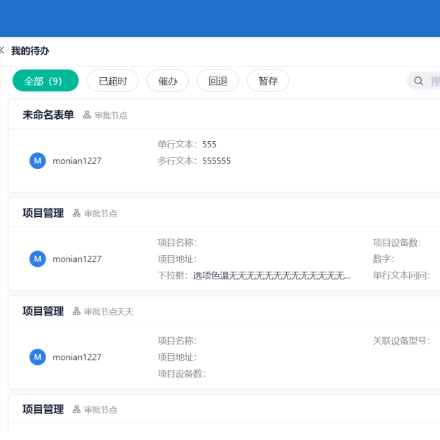Click avatar M in 关联设备型号 card
This screenshot has height=440, width=440.
click(38, 357)
